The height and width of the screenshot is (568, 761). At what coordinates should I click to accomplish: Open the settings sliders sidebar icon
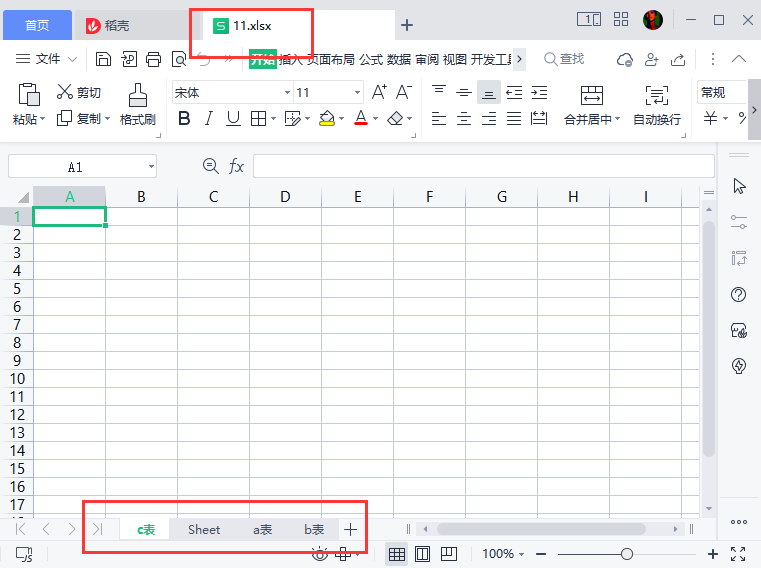pyautogui.click(x=739, y=222)
